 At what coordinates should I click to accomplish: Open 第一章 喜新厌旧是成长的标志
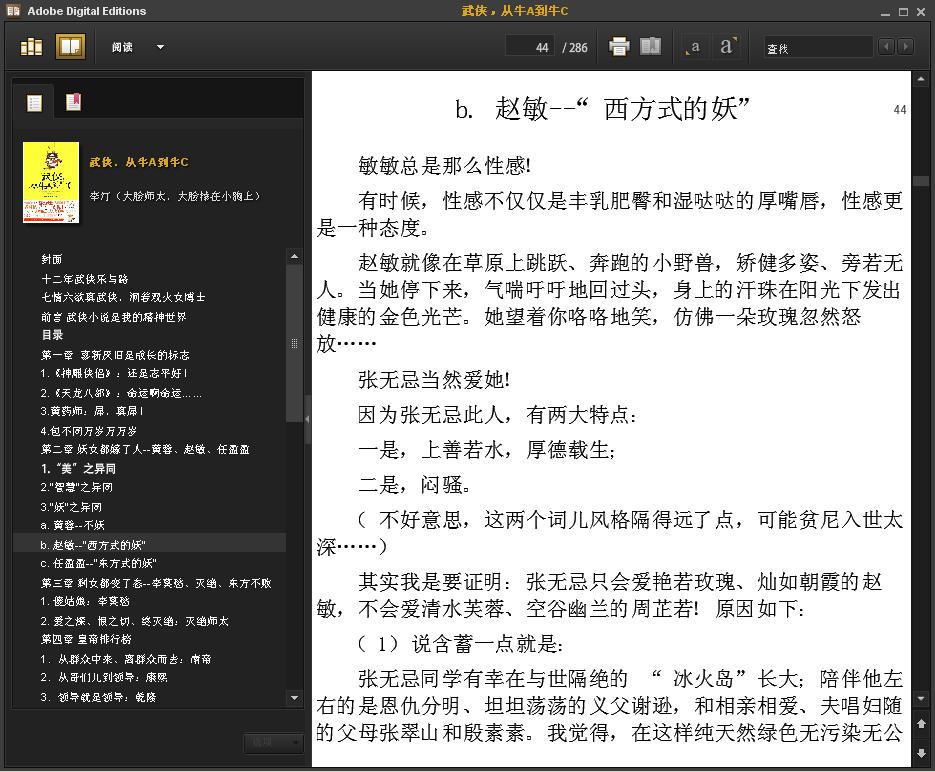(x=115, y=355)
